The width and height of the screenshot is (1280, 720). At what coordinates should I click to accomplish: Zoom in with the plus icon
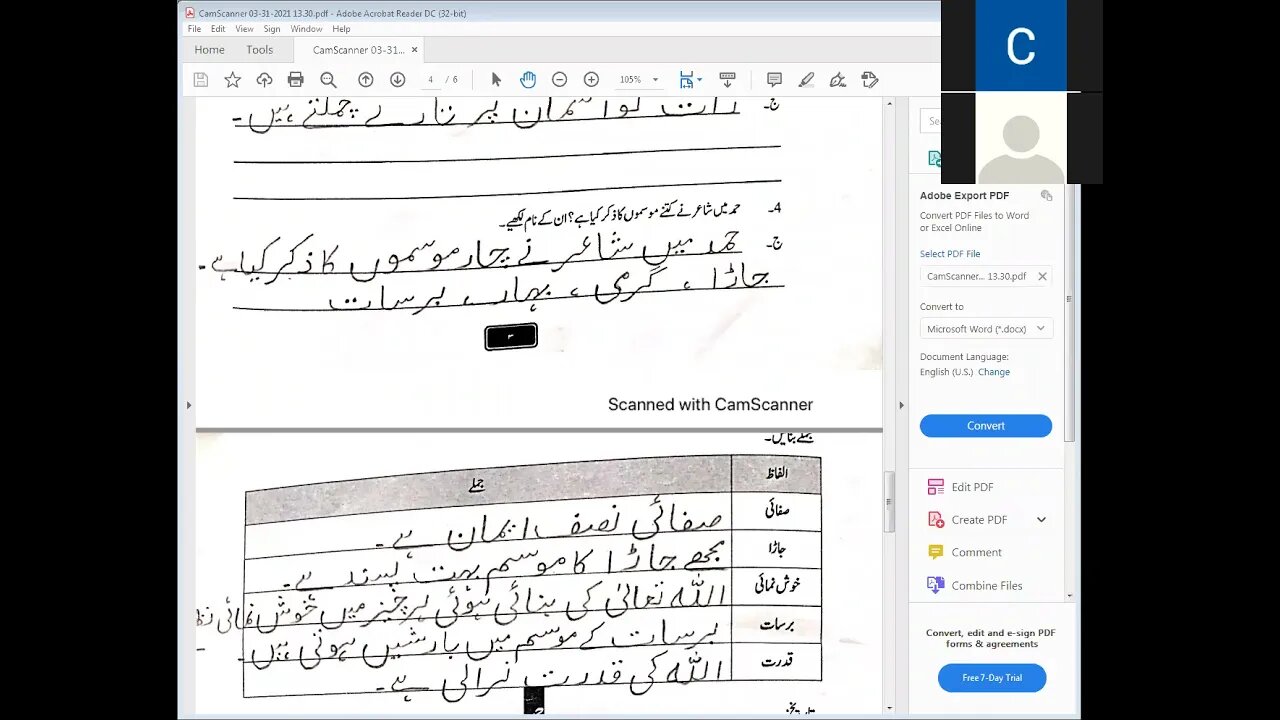coord(591,80)
